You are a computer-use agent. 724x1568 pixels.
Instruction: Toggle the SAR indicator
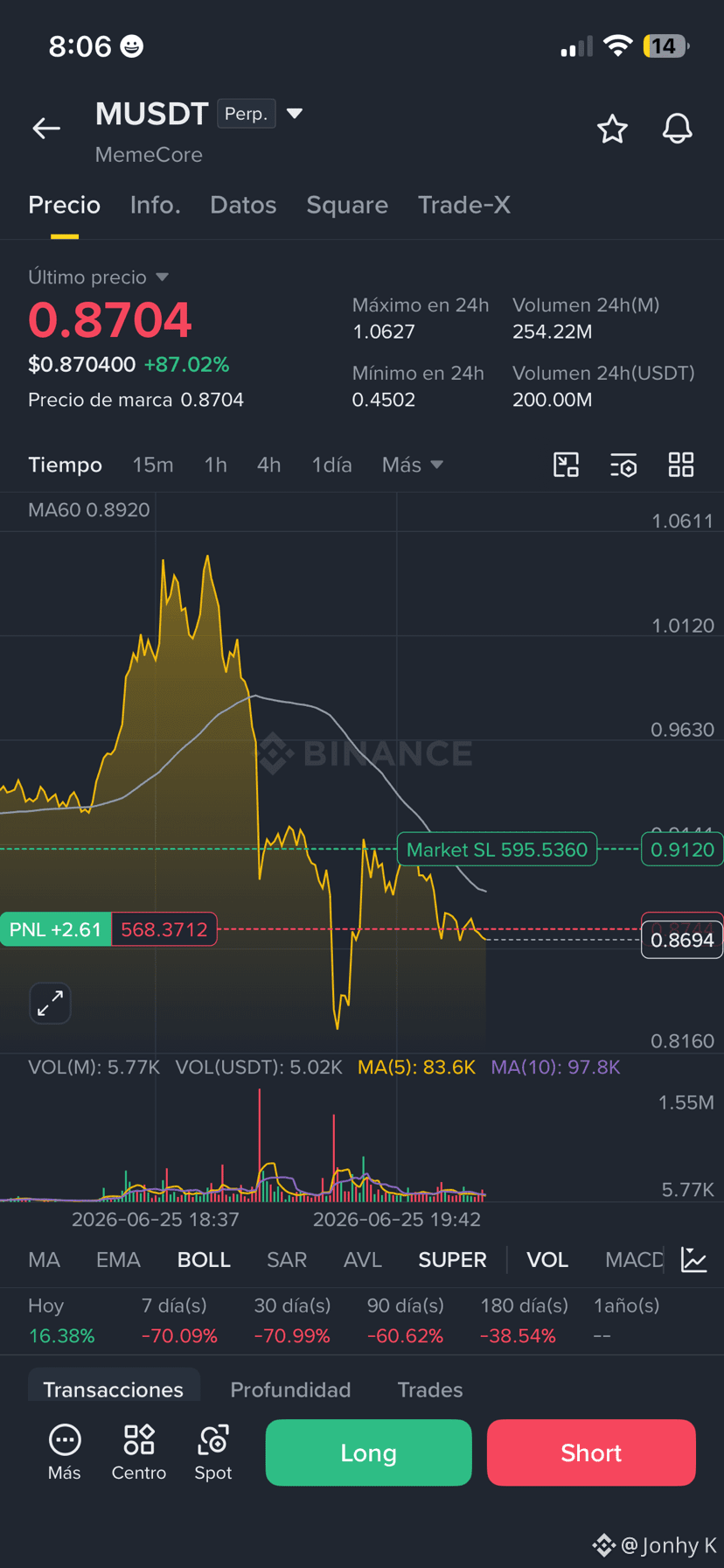pos(287,1260)
